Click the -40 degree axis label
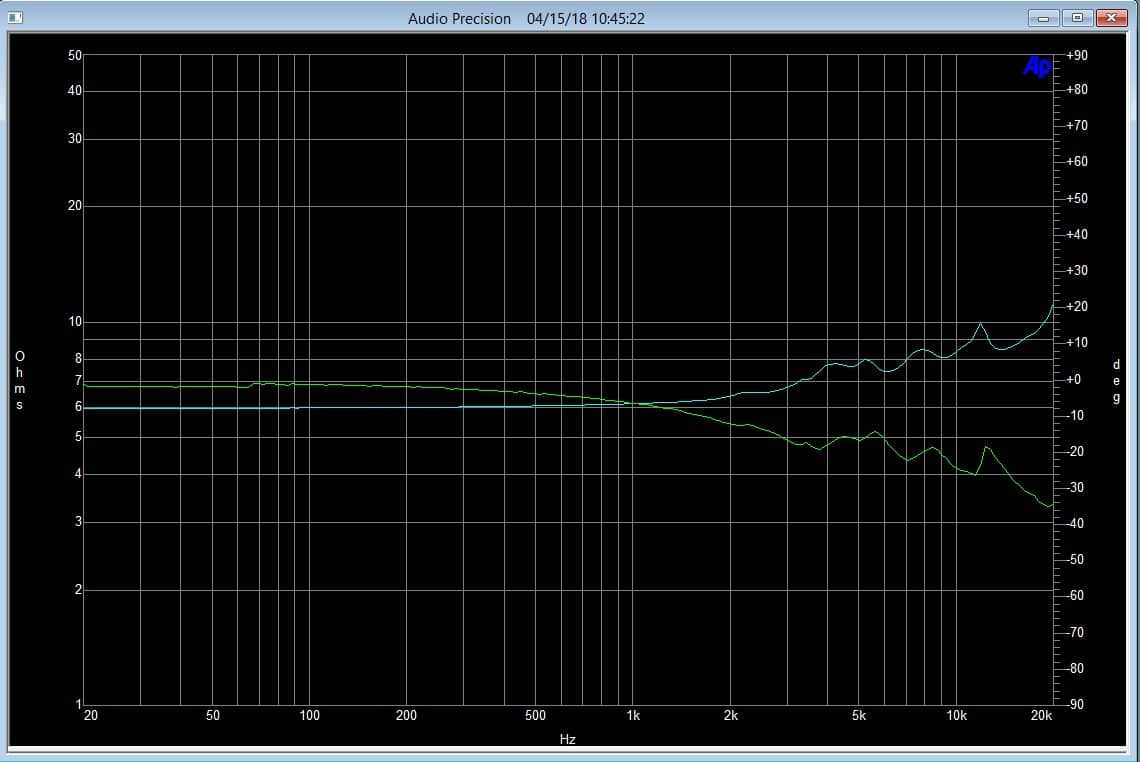 coord(1075,524)
